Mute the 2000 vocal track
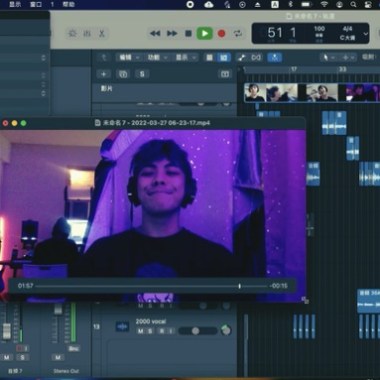This screenshot has height=380, width=380. point(141,331)
